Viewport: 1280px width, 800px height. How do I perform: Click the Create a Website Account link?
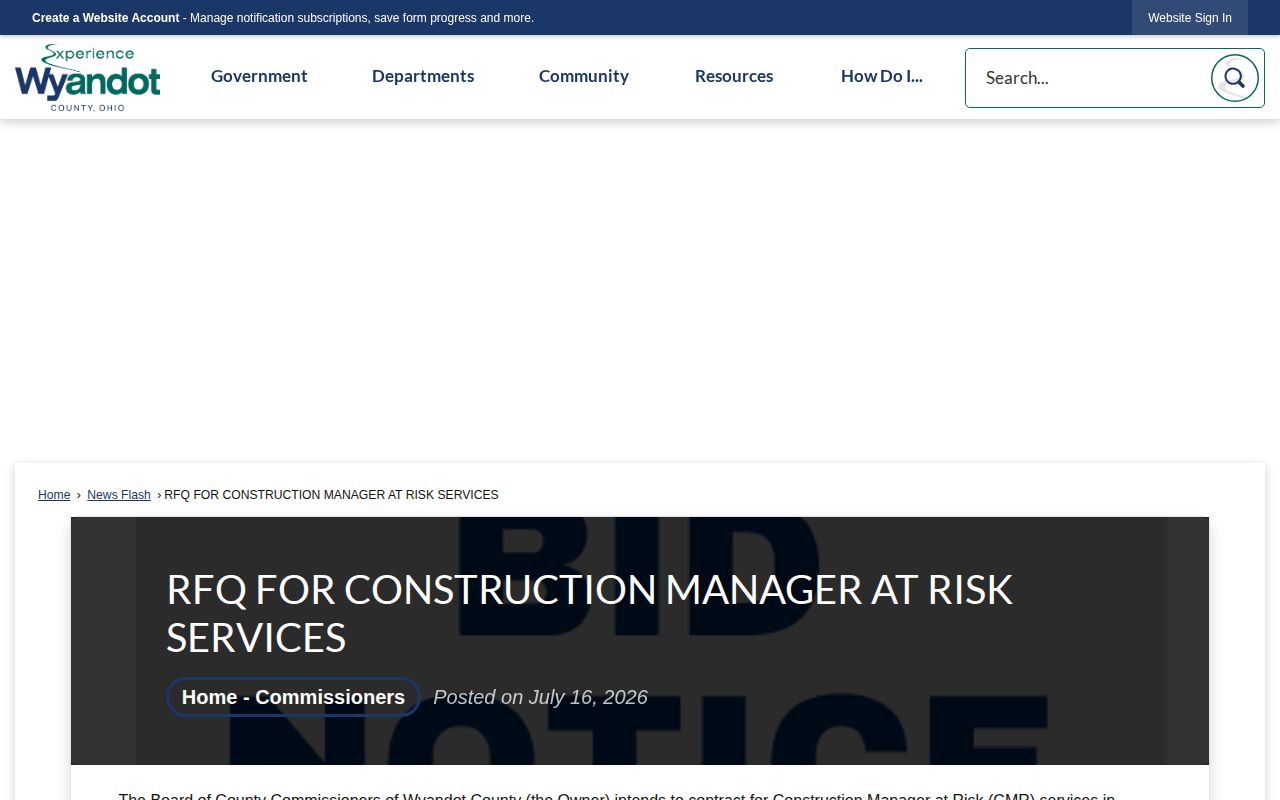(x=106, y=18)
